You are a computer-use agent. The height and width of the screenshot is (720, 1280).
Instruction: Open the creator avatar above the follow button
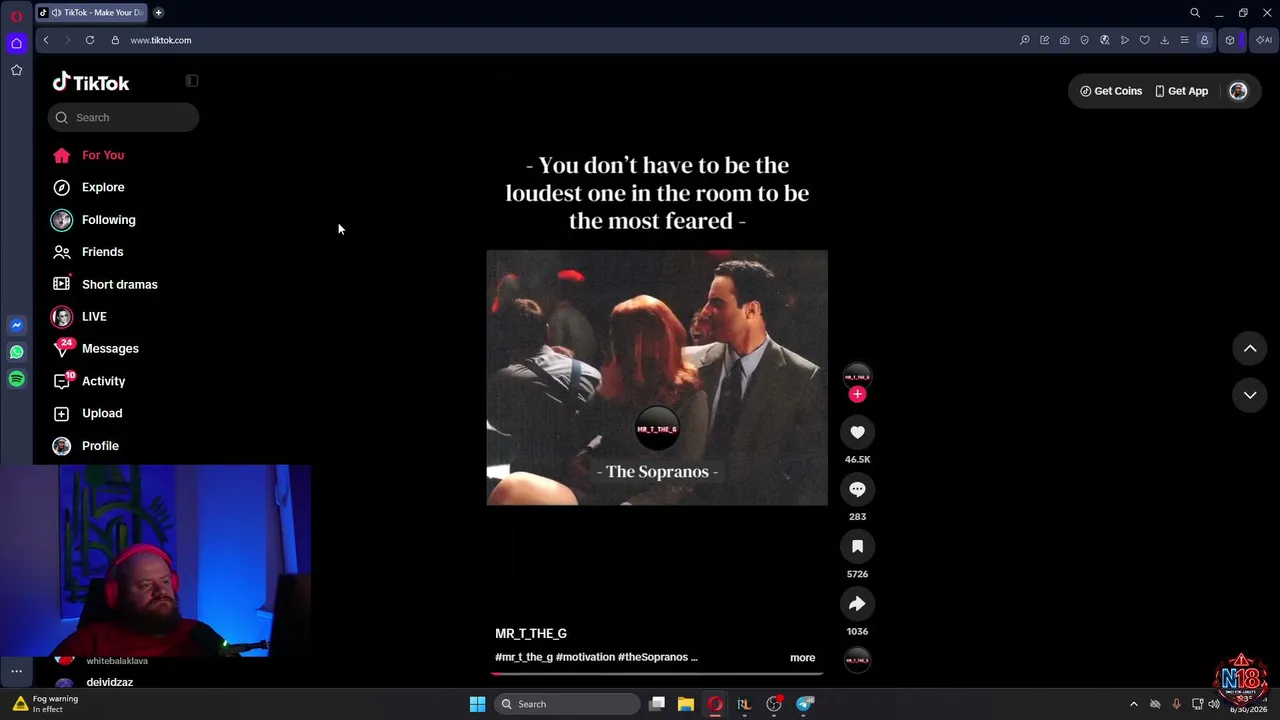coord(857,376)
